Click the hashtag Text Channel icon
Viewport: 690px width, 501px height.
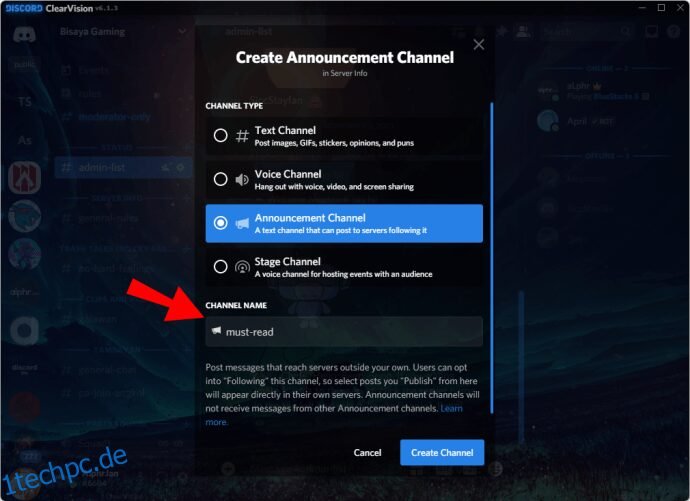pos(242,135)
